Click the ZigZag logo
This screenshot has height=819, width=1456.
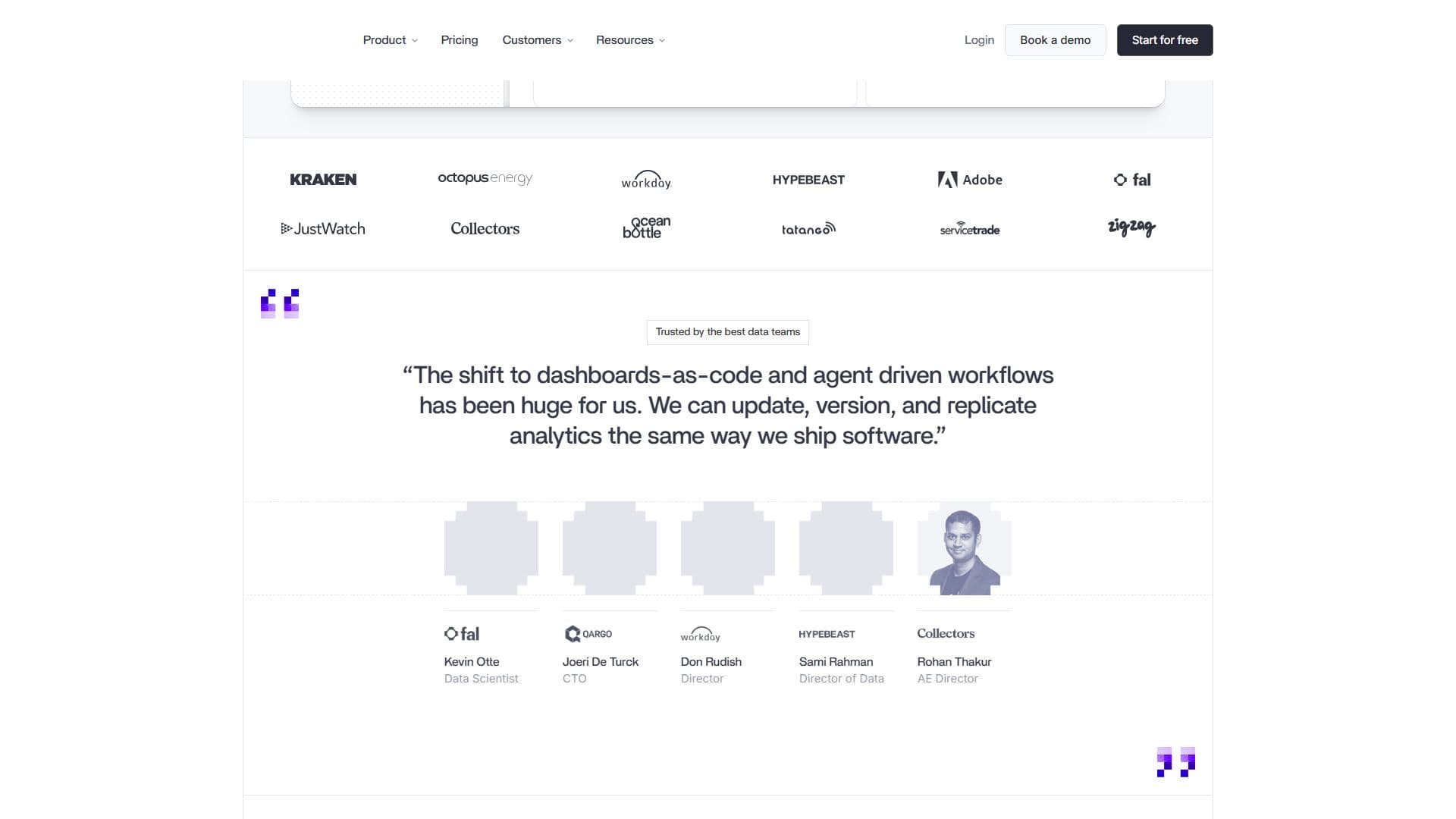(x=1131, y=227)
